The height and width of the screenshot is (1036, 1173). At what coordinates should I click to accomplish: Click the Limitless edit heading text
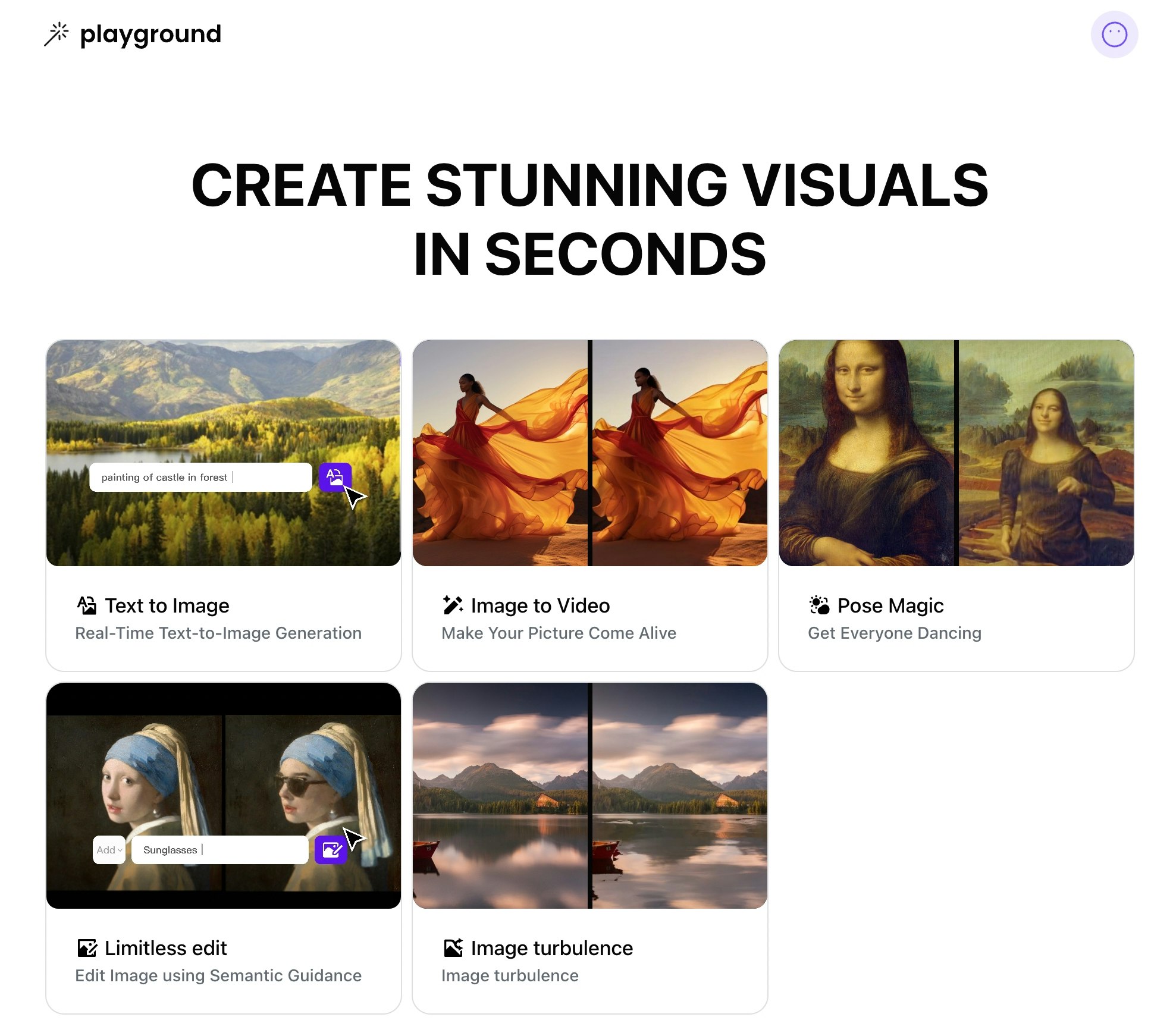[x=165, y=948]
